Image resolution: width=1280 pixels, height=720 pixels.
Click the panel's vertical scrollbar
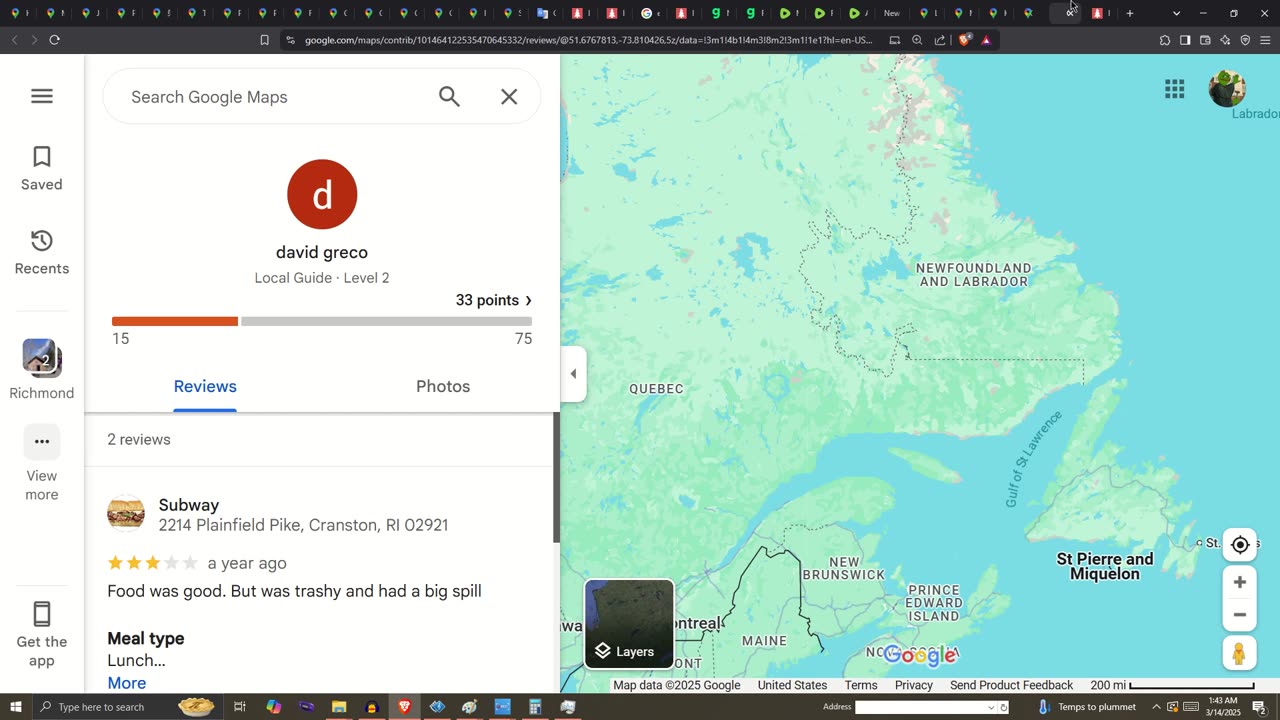pyautogui.click(x=556, y=478)
